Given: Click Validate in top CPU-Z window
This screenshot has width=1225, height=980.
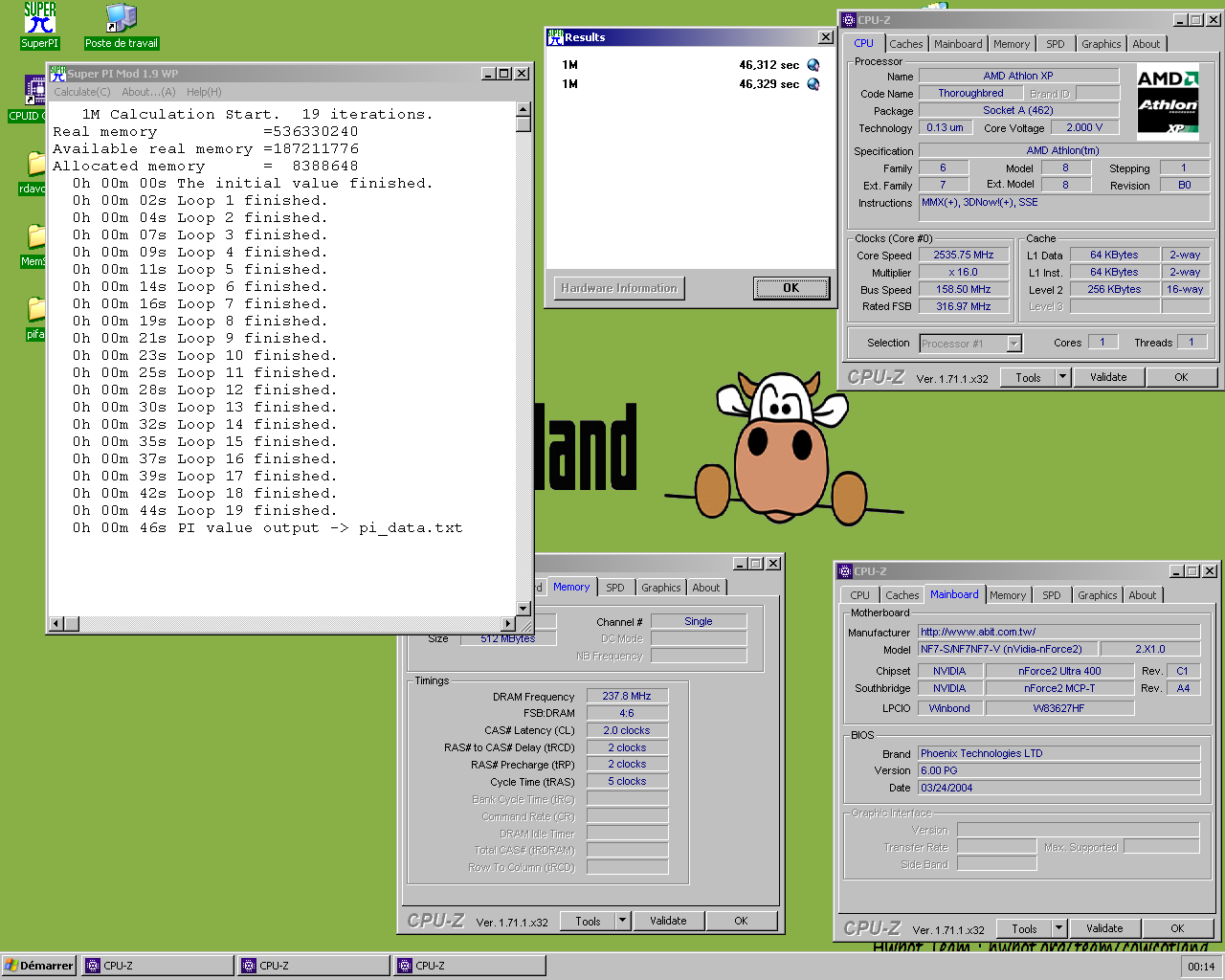Looking at the screenshot, I should click(x=1108, y=377).
